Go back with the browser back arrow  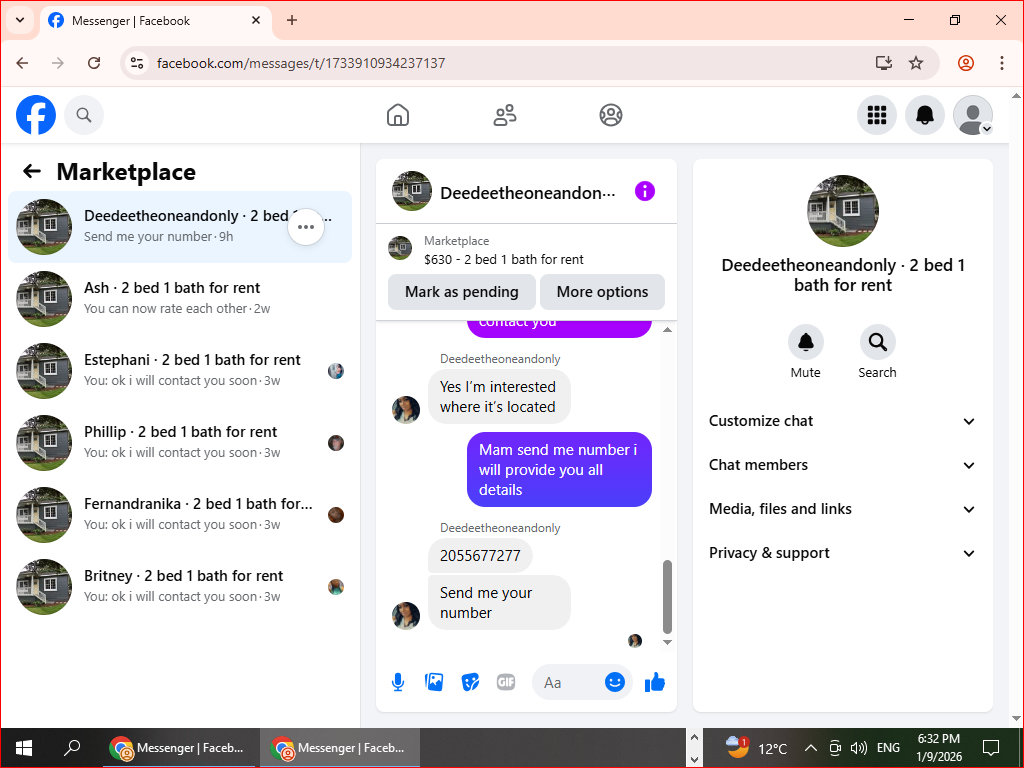pyautogui.click(x=22, y=63)
